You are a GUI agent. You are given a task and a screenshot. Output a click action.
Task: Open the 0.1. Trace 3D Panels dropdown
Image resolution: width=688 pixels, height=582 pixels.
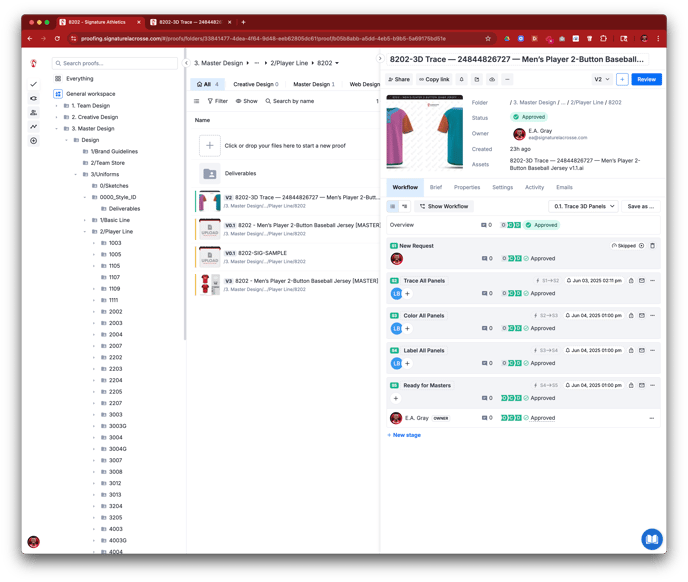coord(583,206)
